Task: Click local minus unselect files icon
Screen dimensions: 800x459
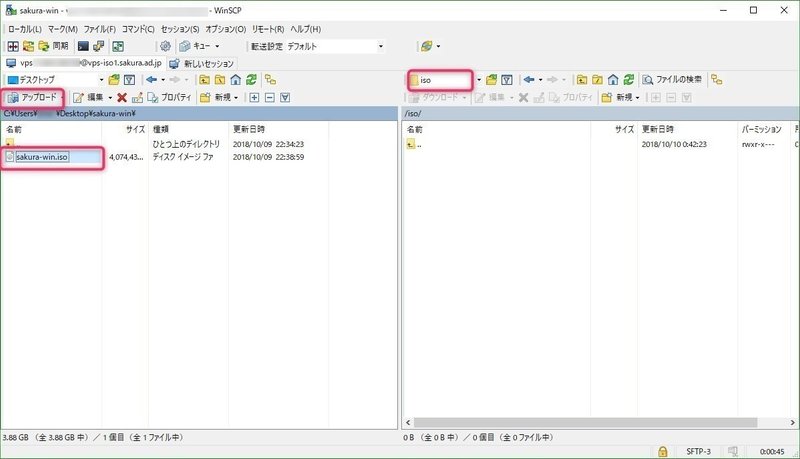Action: 270,97
